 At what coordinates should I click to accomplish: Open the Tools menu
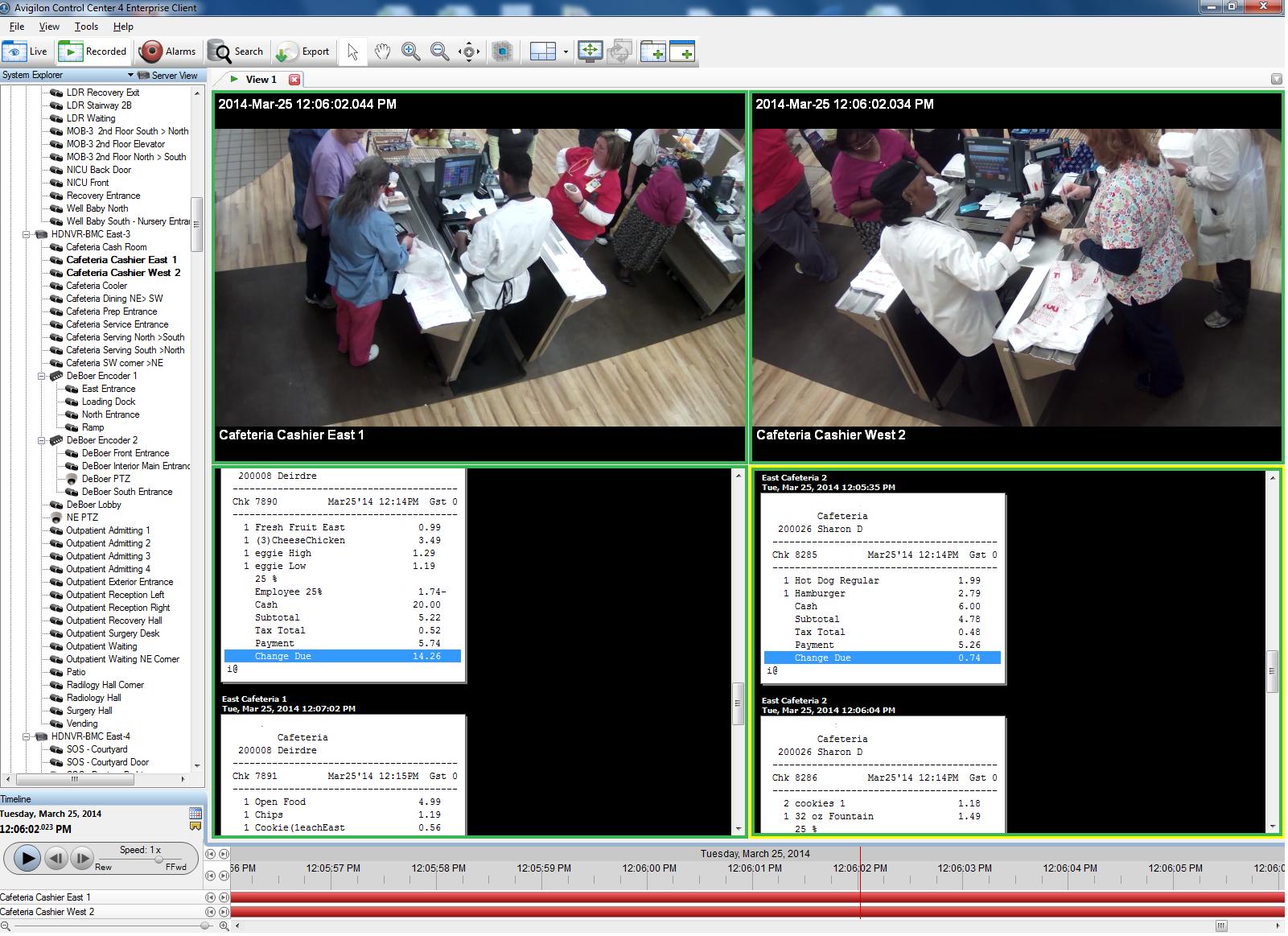86,27
